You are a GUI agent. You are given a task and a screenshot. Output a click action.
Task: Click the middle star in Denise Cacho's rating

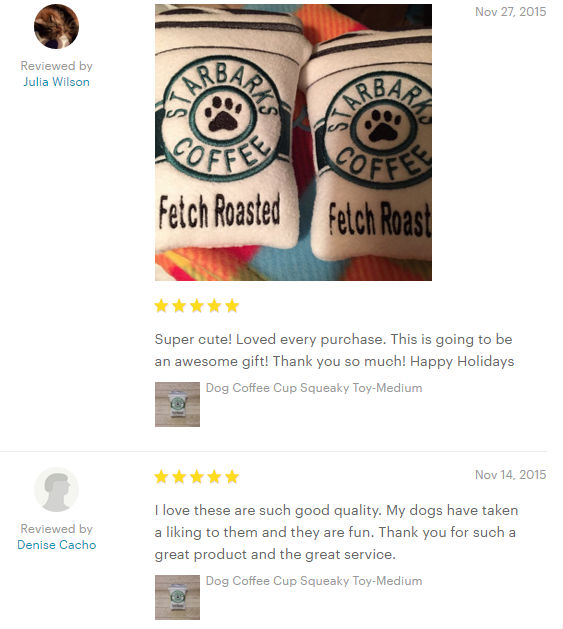point(197,477)
